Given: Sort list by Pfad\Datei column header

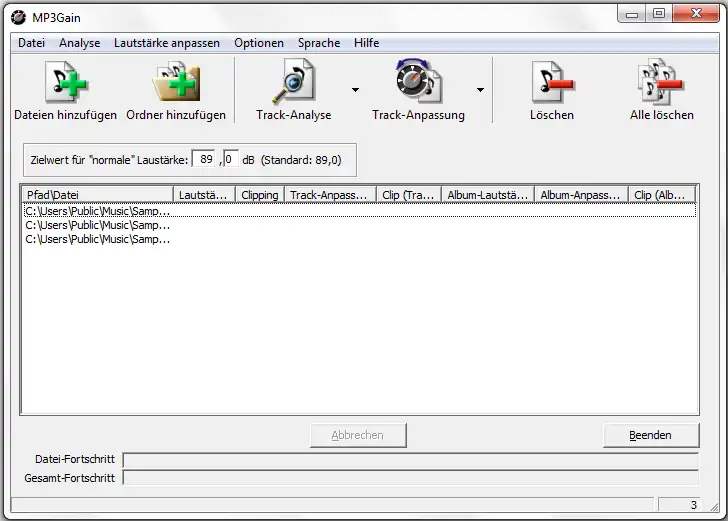Looking at the screenshot, I should [x=97, y=195].
